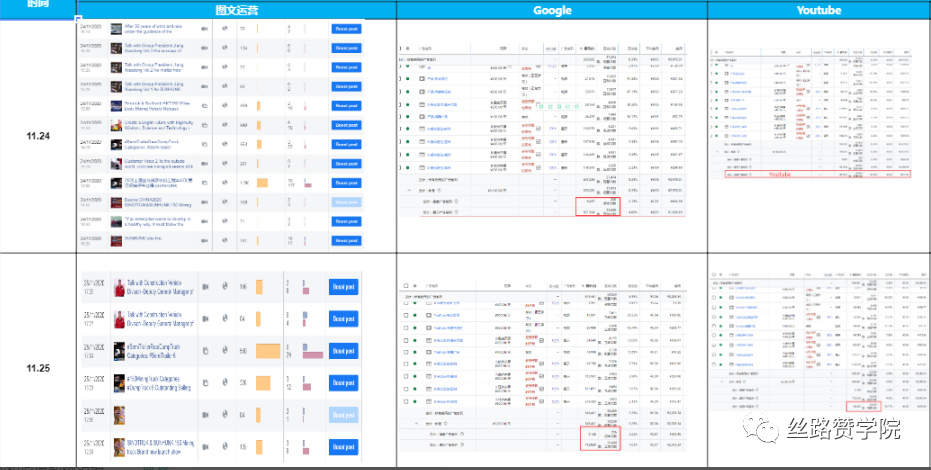Select the 'Google' column header
Viewport: 931px width, 470px height.
click(552, 10)
